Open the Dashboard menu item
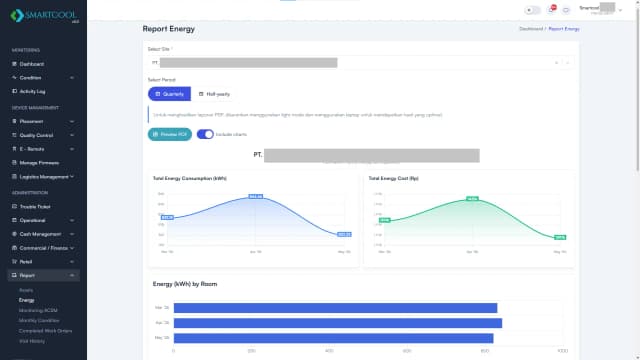Image resolution: width=640 pixels, height=360 pixels. point(43,64)
